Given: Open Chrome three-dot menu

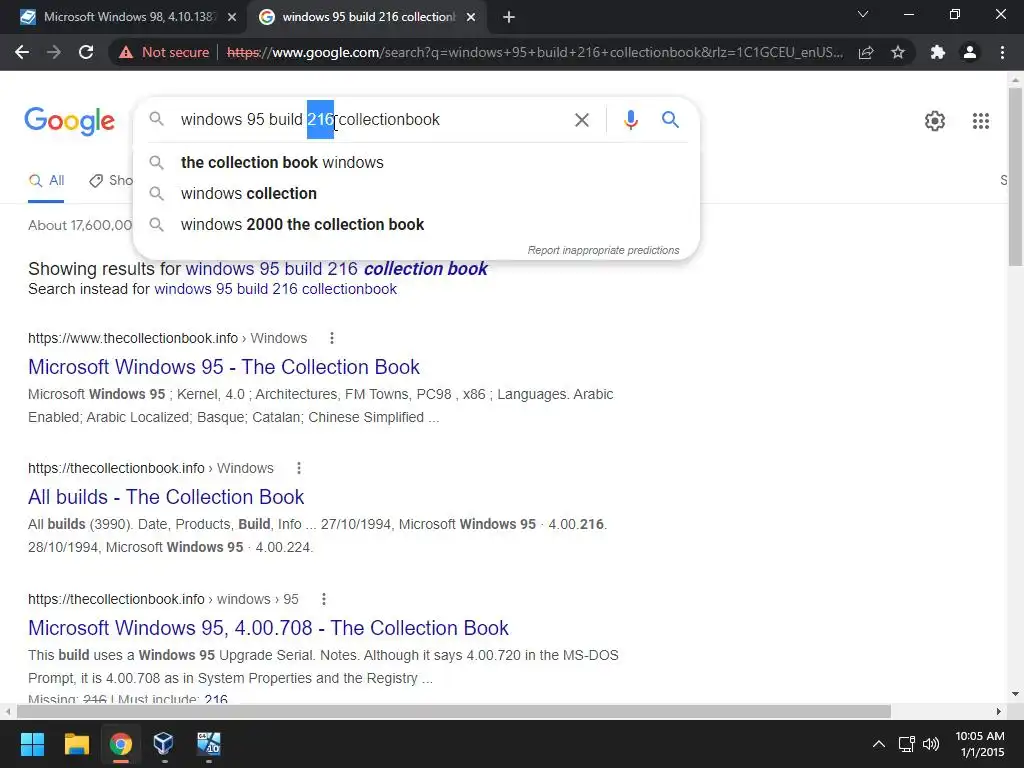Looking at the screenshot, I should click(1002, 52).
